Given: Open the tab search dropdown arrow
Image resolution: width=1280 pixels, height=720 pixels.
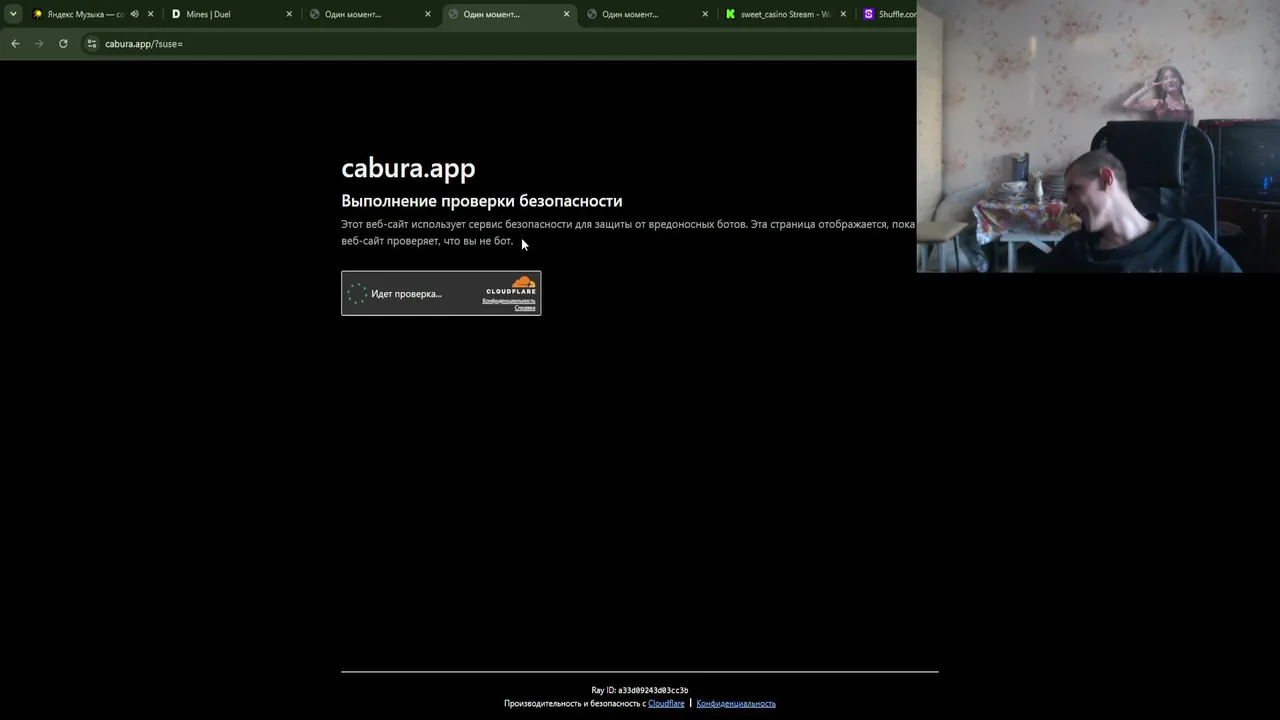Looking at the screenshot, I should (x=13, y=14).
